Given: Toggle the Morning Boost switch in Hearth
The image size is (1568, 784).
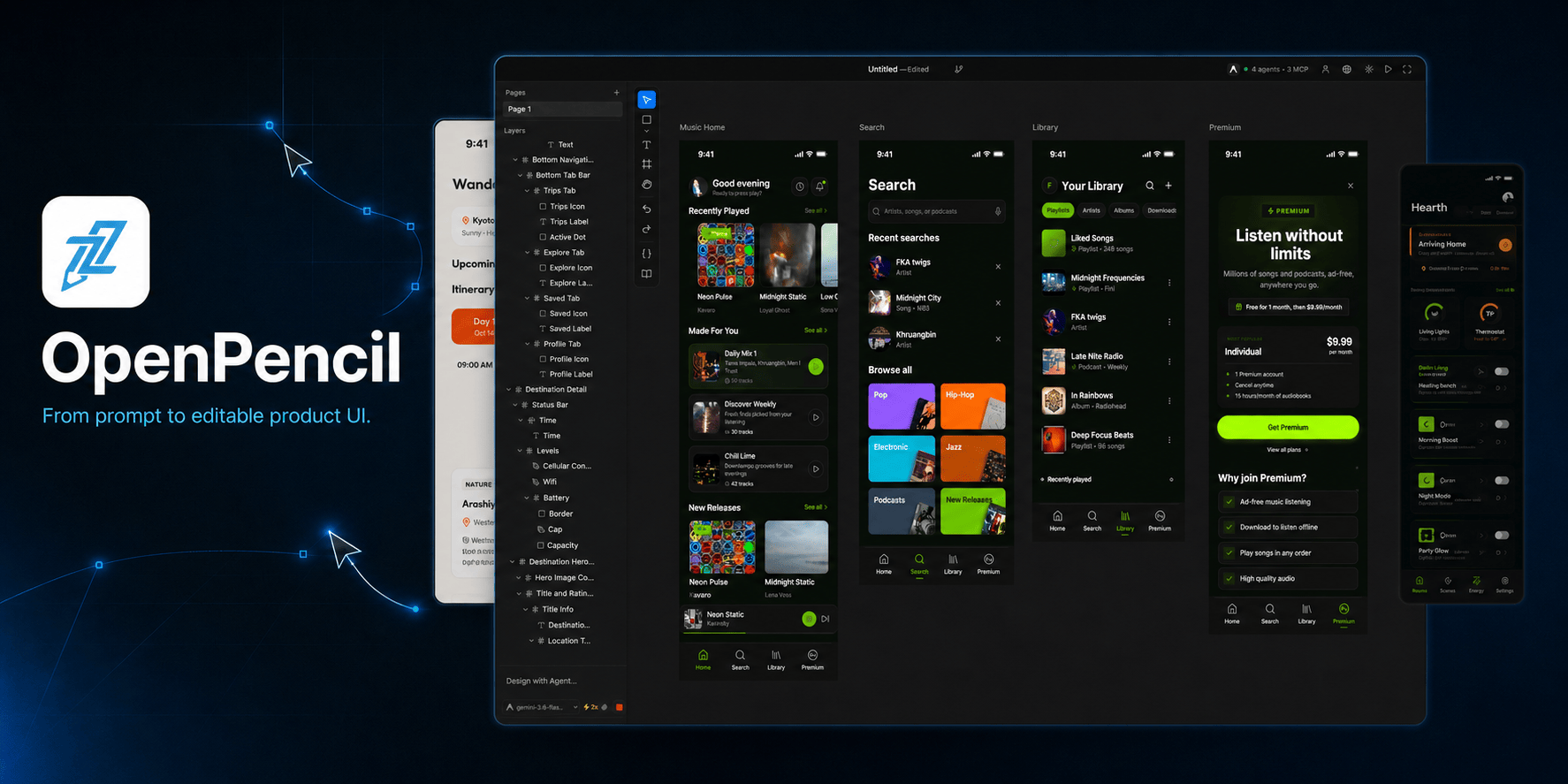Looking at the screenshot, I should (x=1502, y=424).
